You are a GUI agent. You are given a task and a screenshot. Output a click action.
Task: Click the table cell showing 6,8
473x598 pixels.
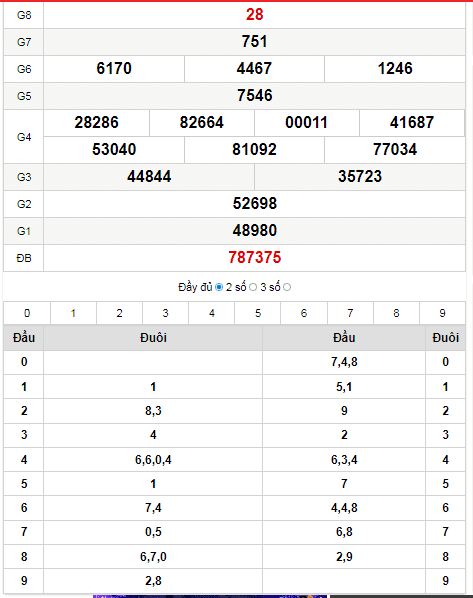click(x=344, y=532)
